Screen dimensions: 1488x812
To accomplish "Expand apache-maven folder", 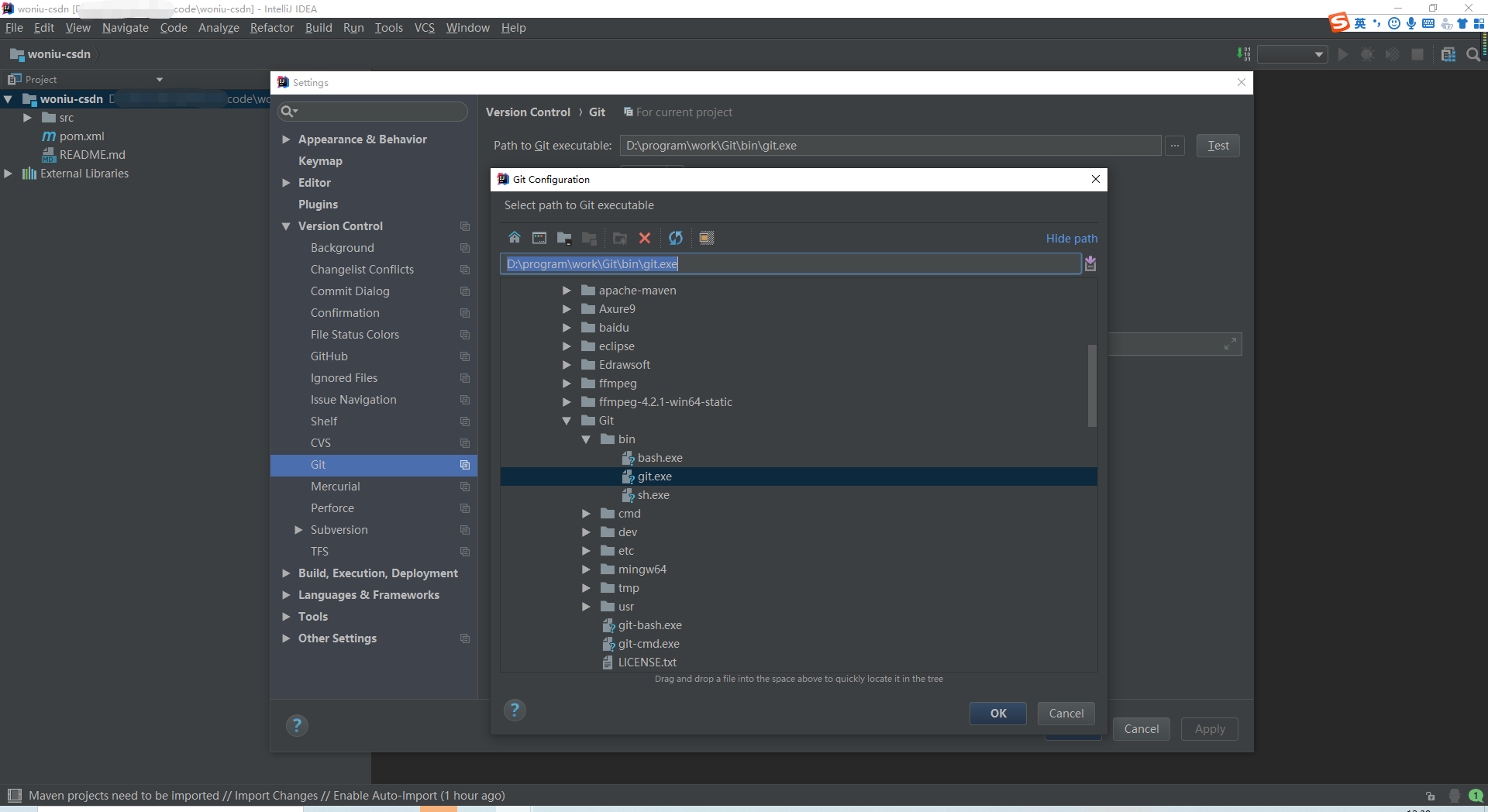I will (x=567, y=291).
